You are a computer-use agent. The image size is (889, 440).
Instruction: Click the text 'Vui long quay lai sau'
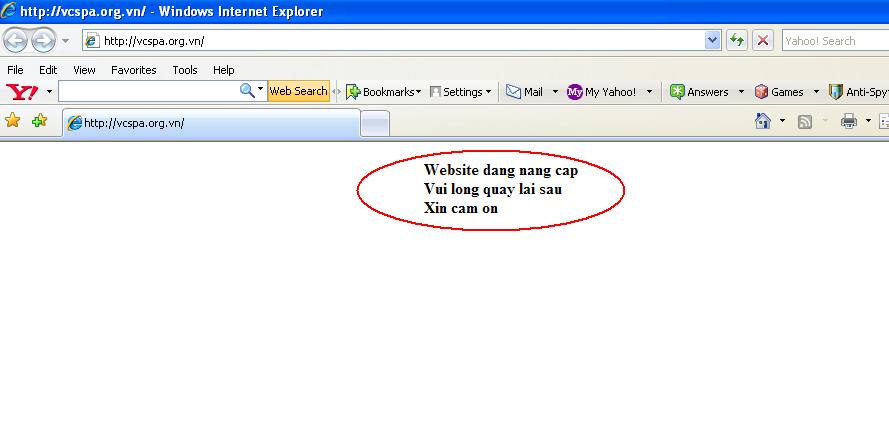pyautogui.click(x=493, y=189)
